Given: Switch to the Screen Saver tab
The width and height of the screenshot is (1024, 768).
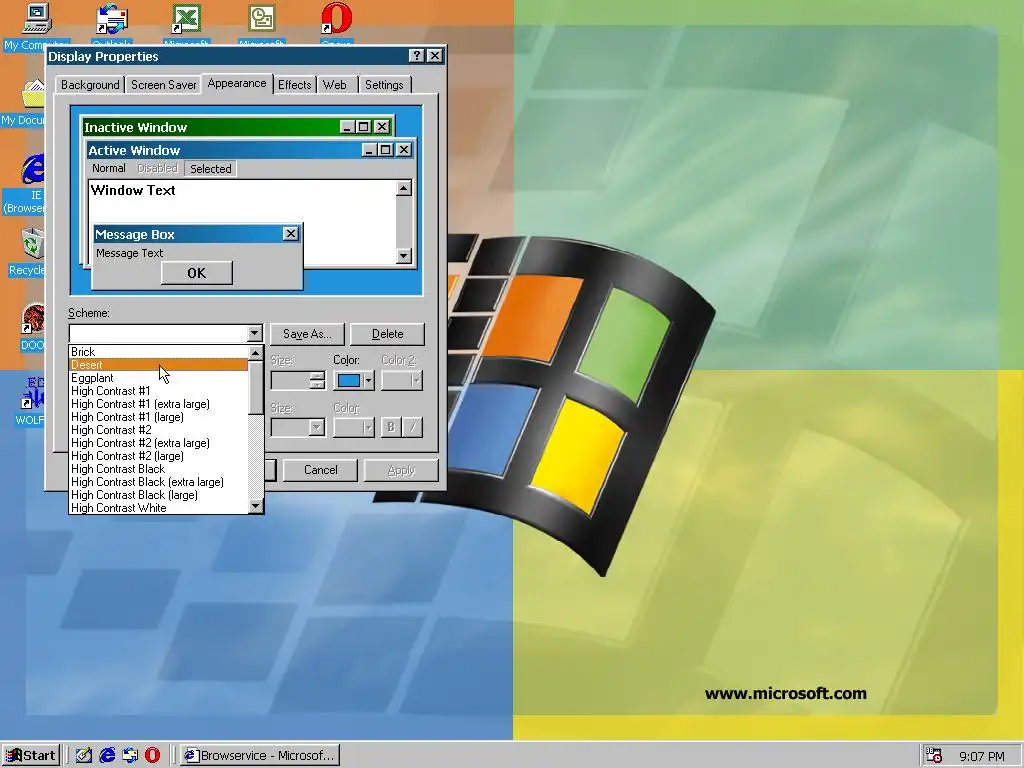Looking at the screenshot, I should click(x=163, y=85).
